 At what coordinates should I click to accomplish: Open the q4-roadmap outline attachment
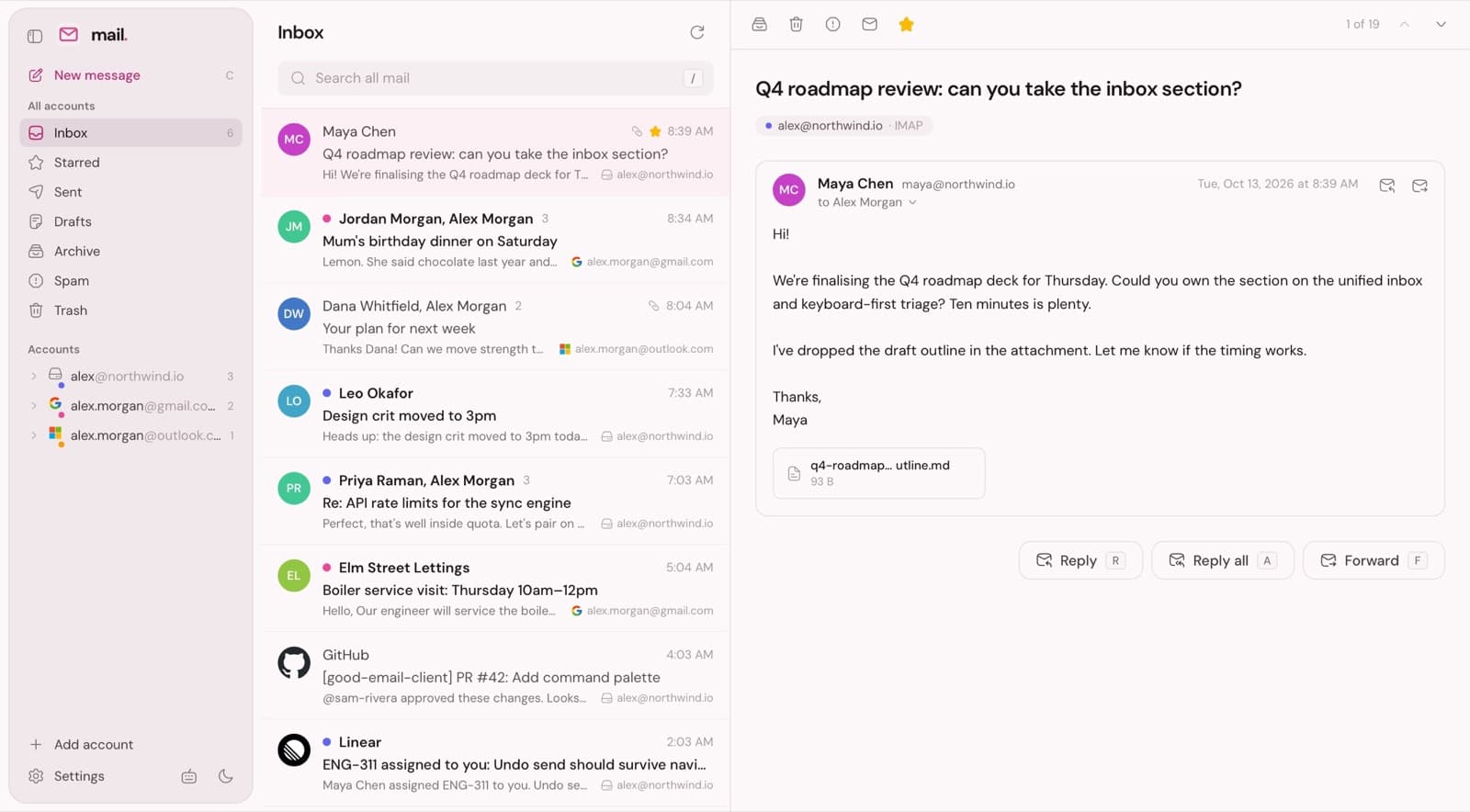pyautogui.click(x=878, y=473)
